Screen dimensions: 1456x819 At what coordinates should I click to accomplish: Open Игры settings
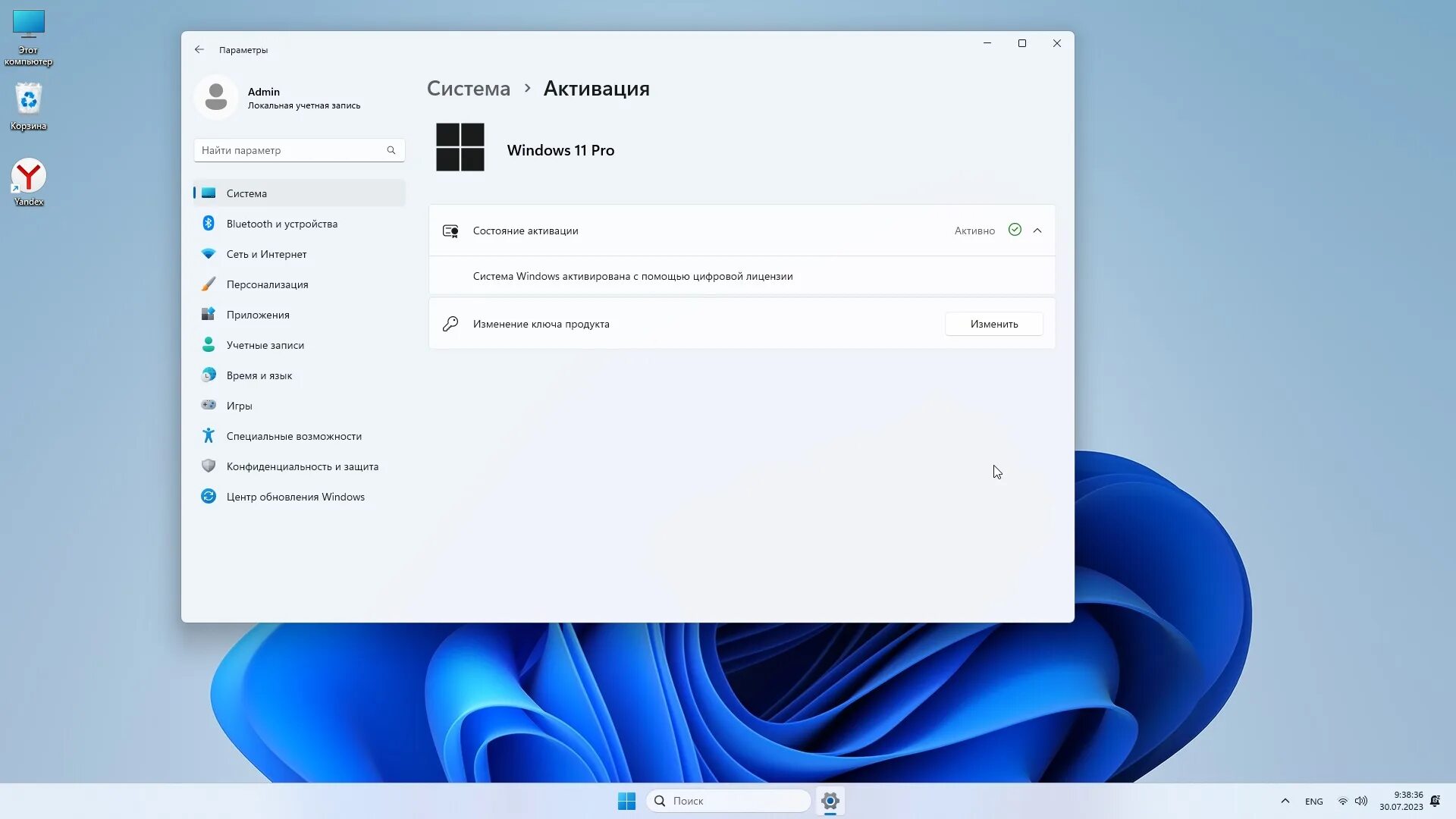tap(238, 405)
